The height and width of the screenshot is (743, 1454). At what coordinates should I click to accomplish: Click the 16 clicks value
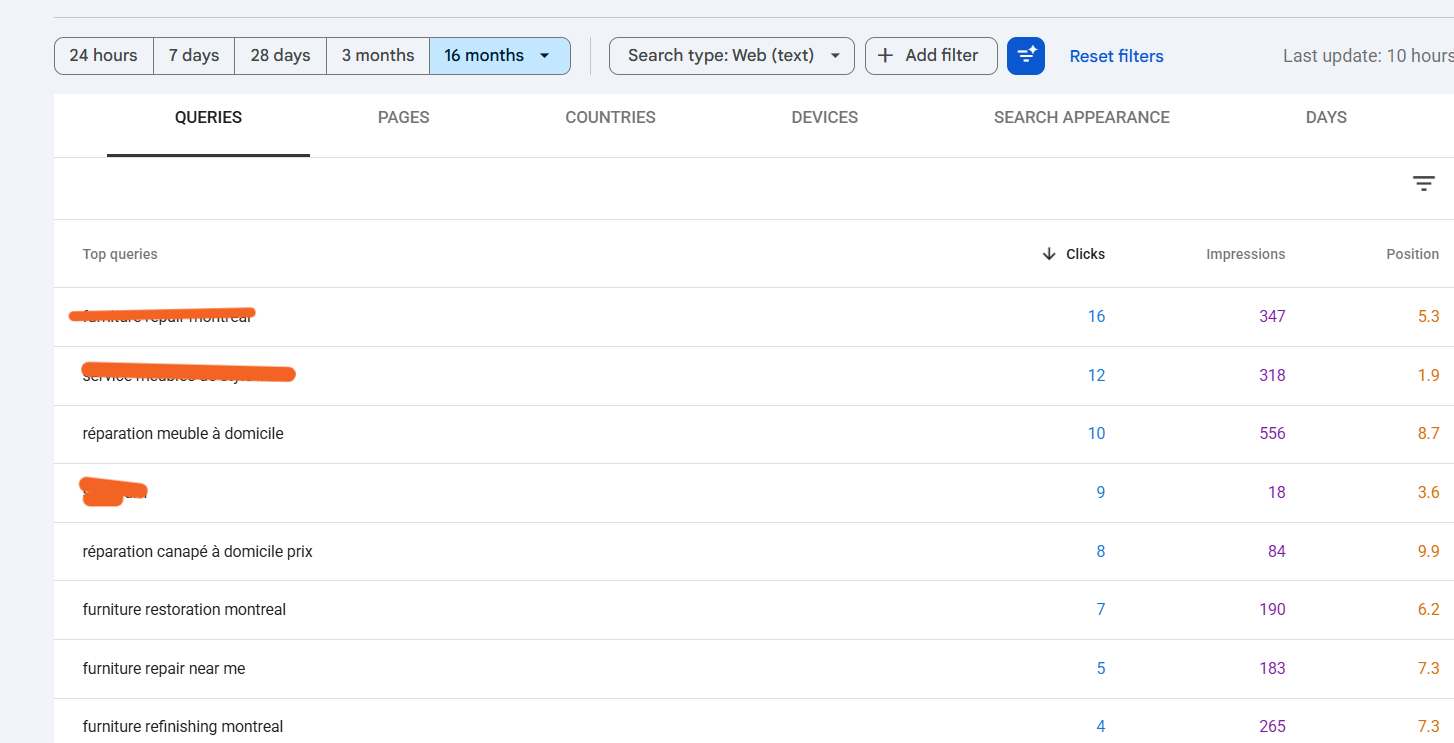[x=1097, y=317]
